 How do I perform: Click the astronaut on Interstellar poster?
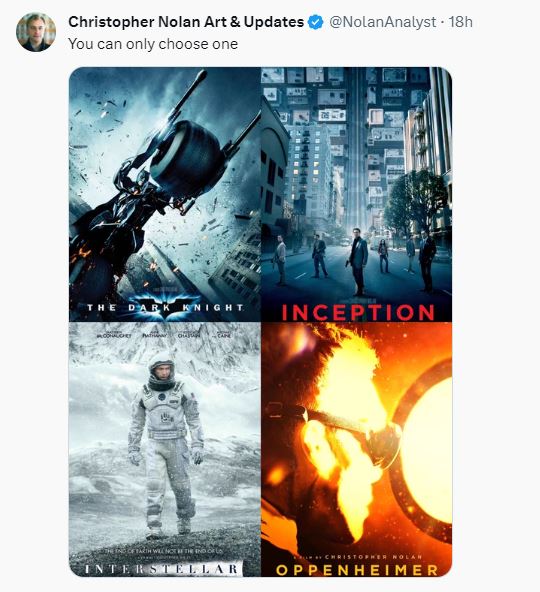[x=165, y=445]
